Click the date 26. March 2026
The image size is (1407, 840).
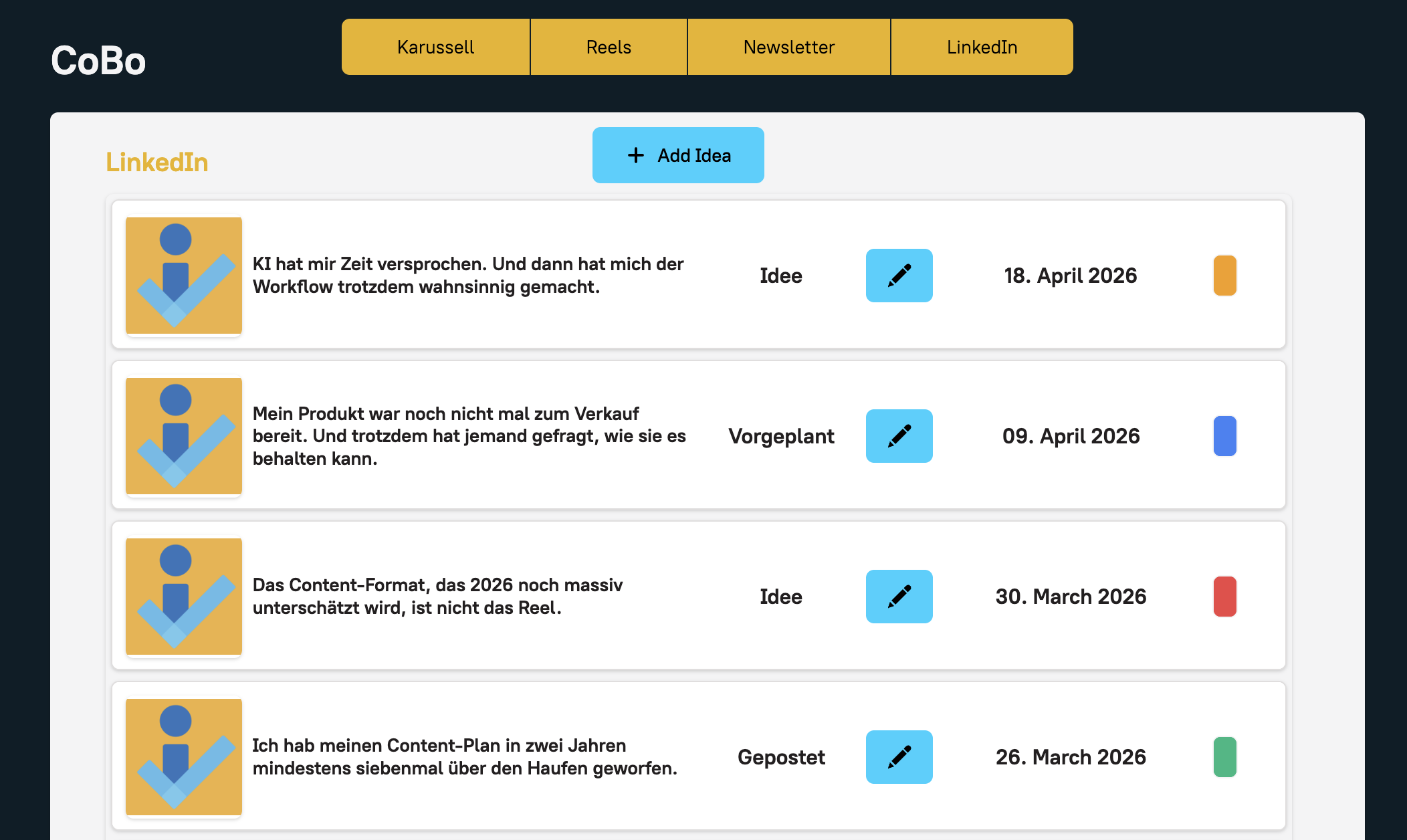pos(1071,757)
